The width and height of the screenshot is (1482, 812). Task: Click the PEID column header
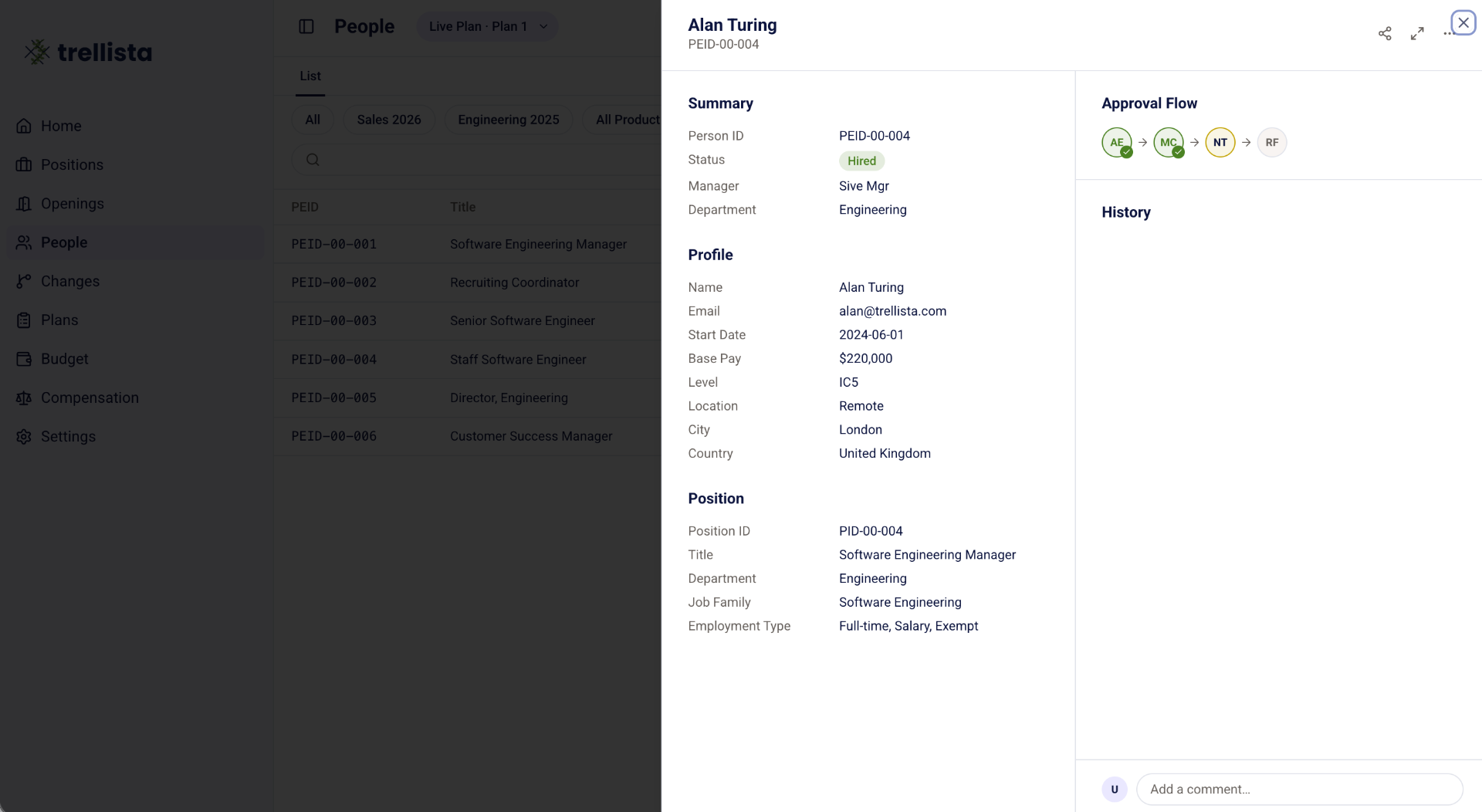point(305,207)
